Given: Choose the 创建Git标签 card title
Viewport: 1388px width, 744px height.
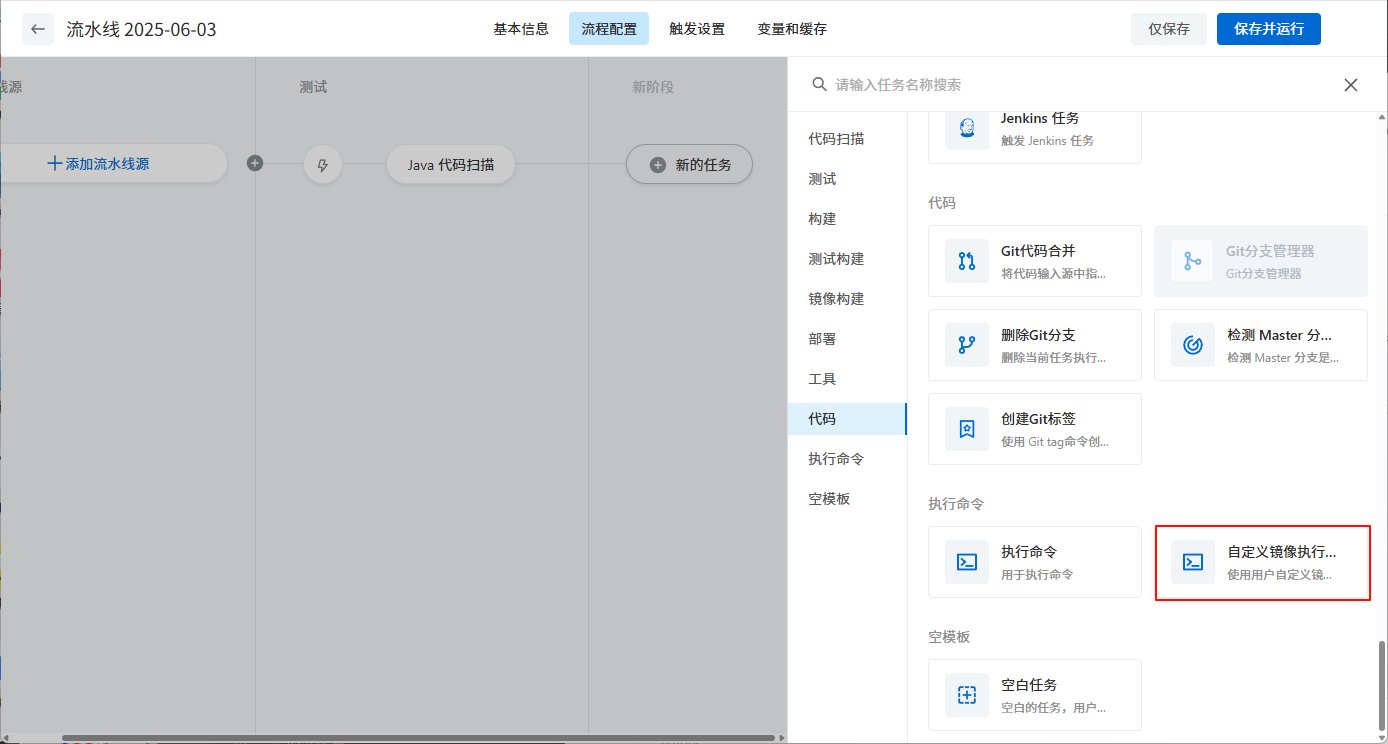Looking at the screenshot, I should (x=1038, y=419).
